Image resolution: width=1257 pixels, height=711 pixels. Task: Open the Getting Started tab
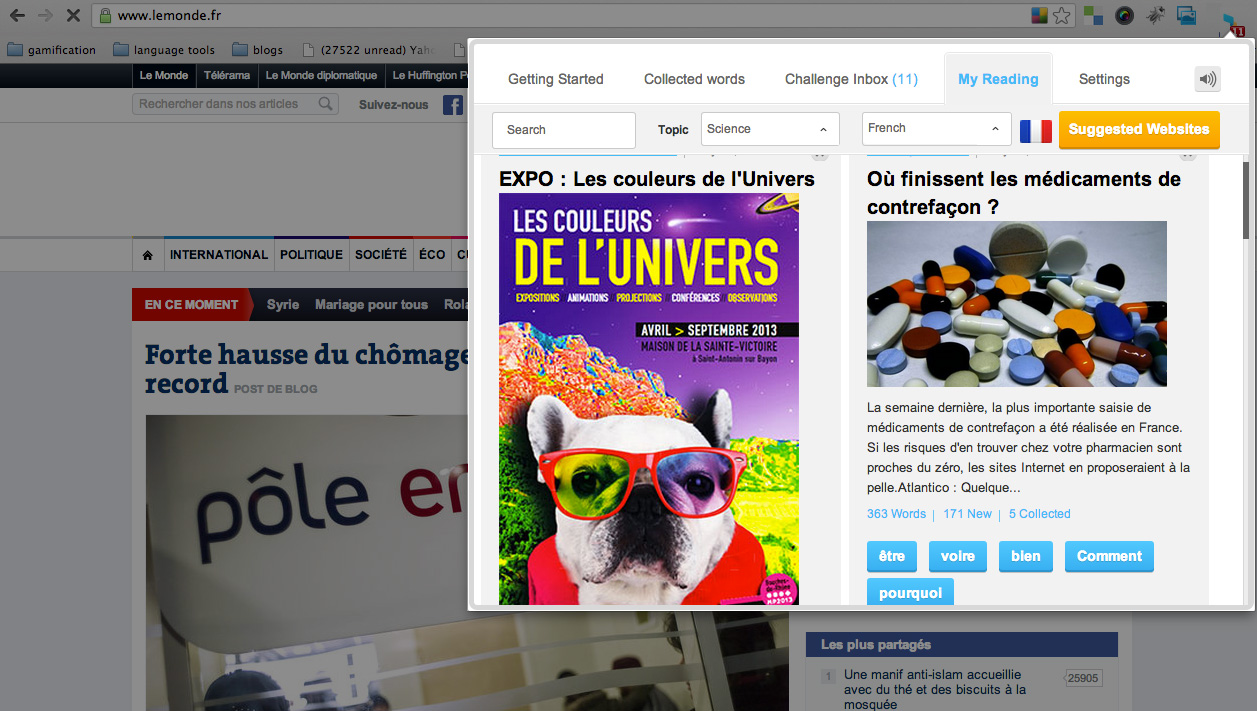556,79
